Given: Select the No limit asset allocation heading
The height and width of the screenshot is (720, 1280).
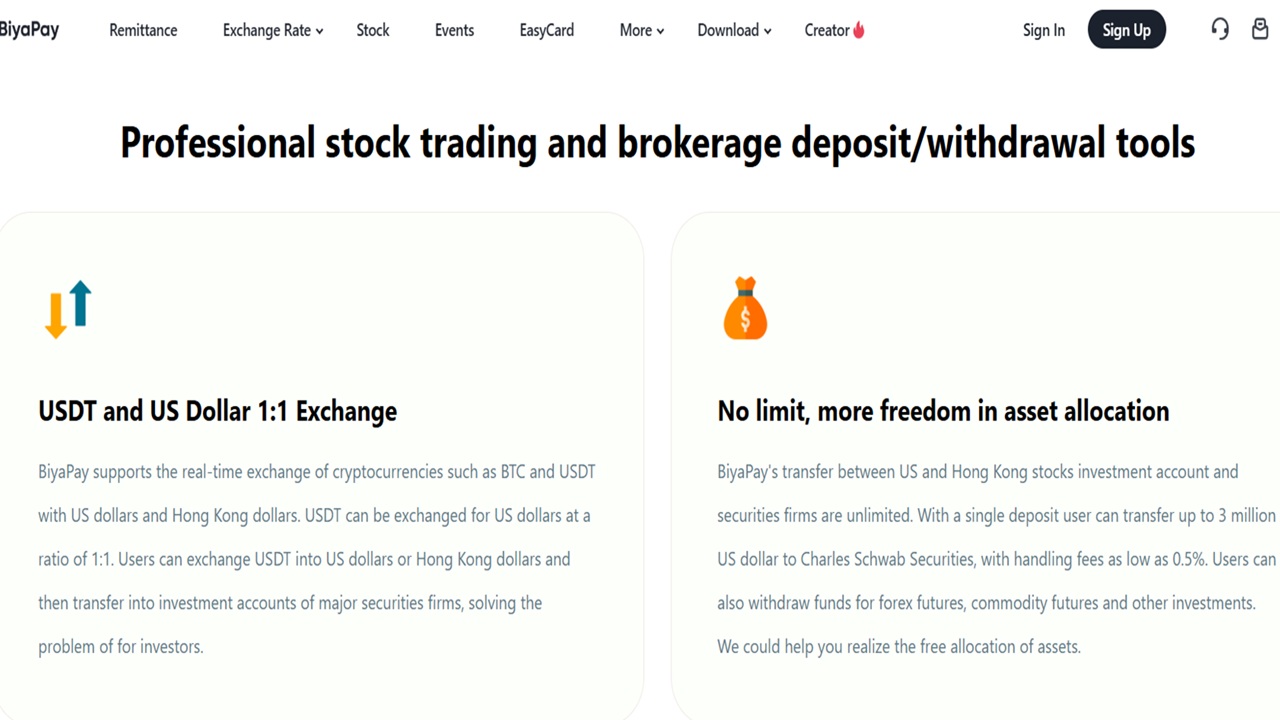Looking at the screenshot, I should (943, 411).
